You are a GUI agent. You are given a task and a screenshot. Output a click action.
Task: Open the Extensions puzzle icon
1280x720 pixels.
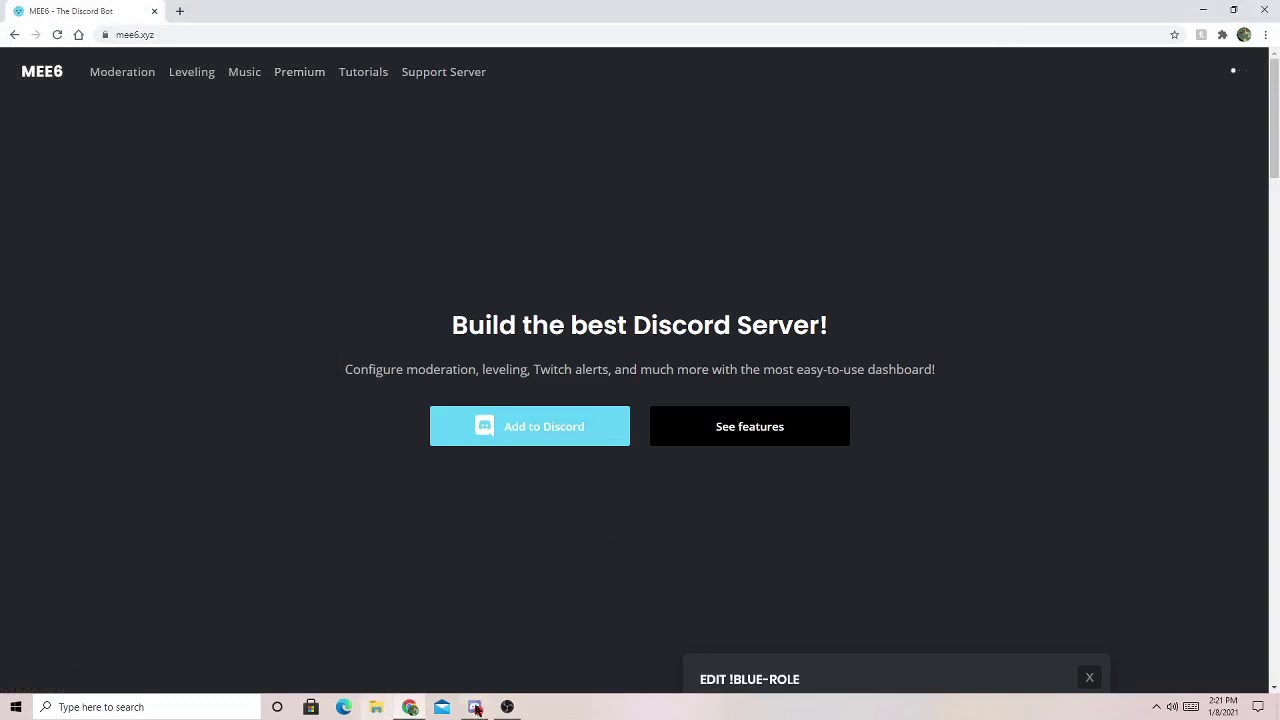1222,35
